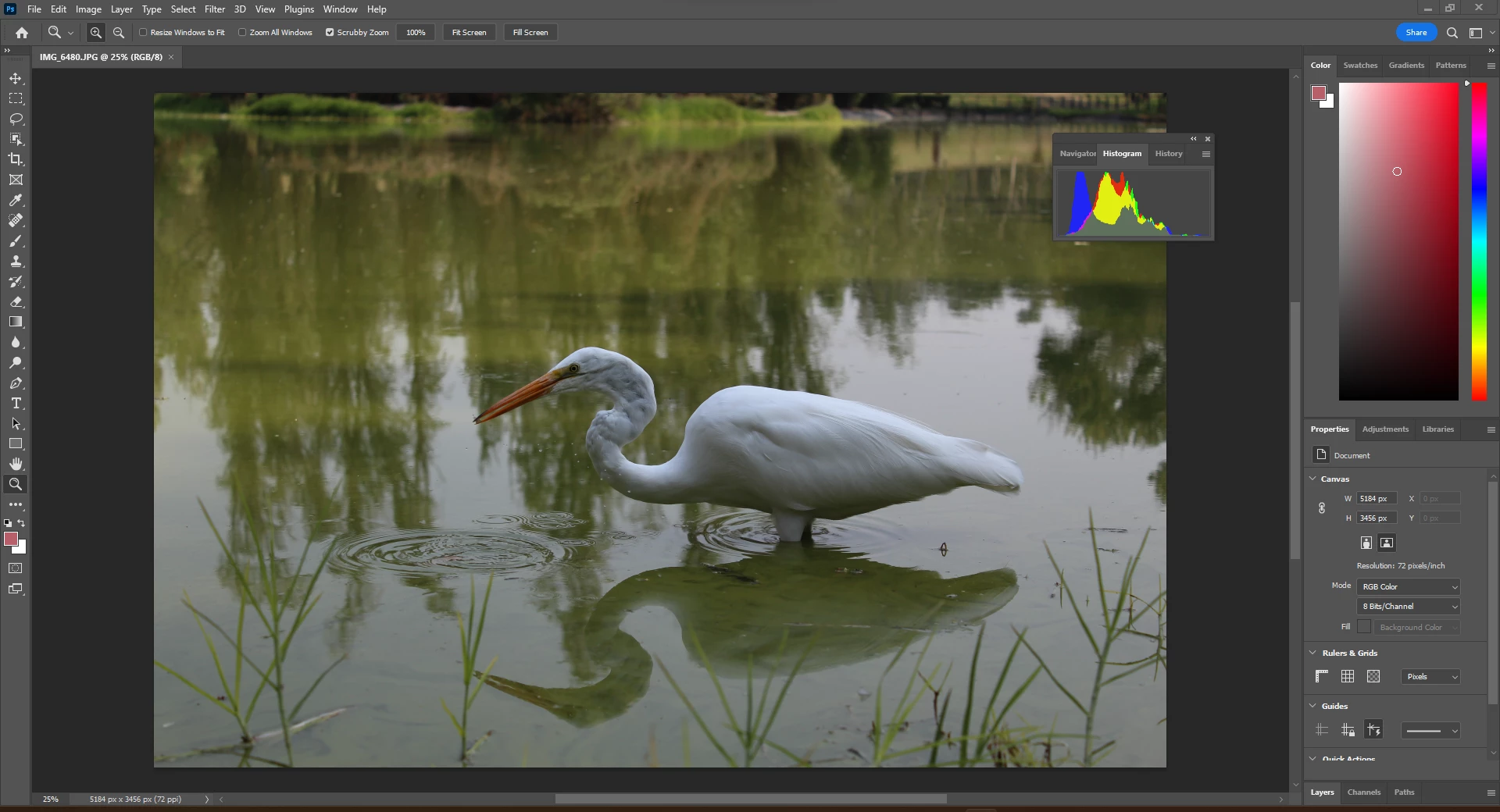Toggle Quick Mask mode

pos(16,568)
